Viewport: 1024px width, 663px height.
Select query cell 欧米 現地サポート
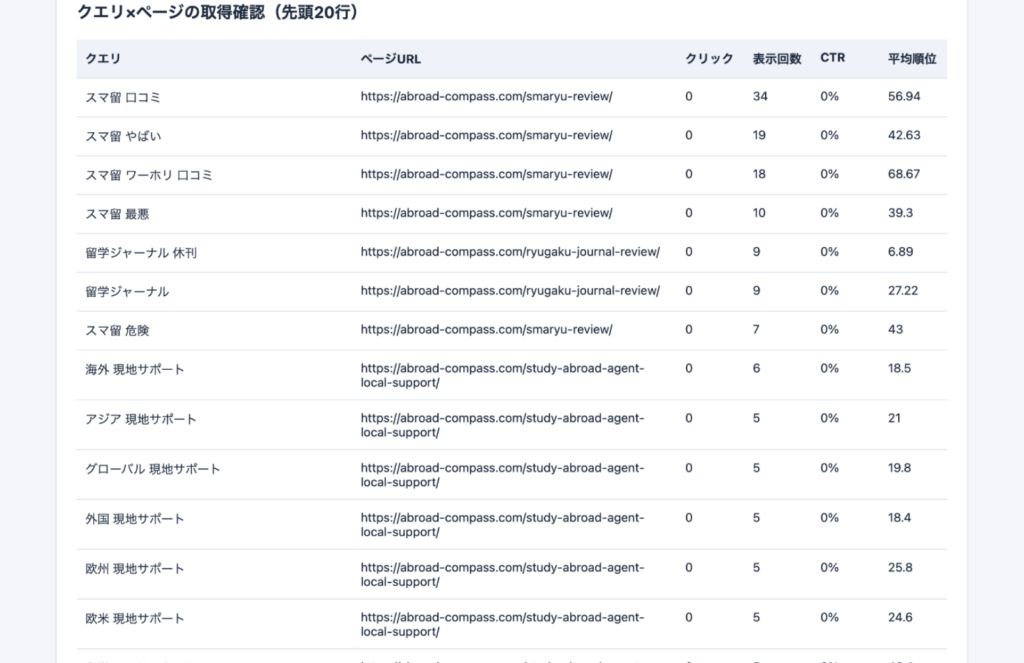[x=135, y=619]
